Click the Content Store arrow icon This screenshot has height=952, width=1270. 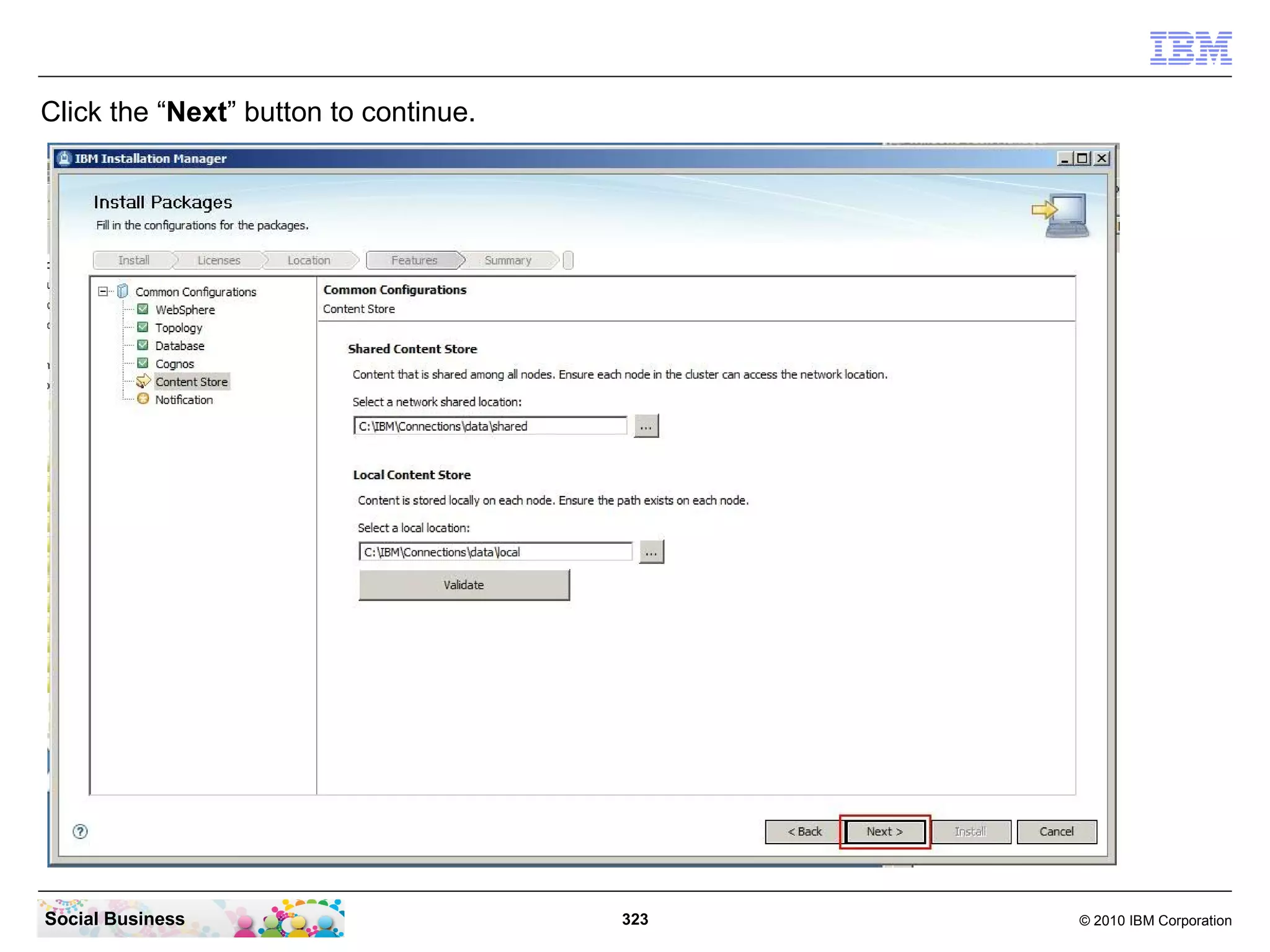143,381
